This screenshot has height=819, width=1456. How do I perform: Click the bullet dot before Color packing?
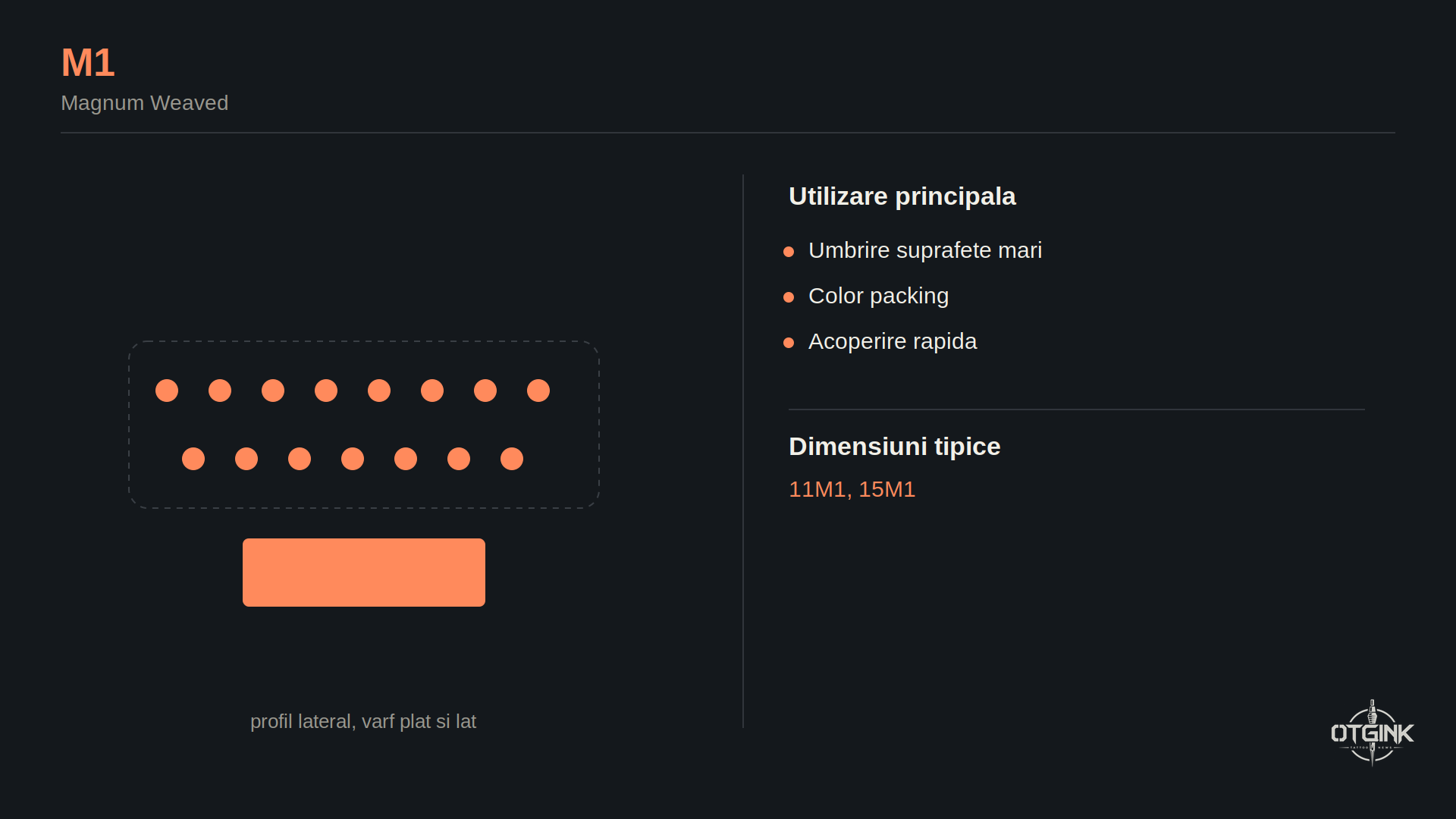coord(789,297)
